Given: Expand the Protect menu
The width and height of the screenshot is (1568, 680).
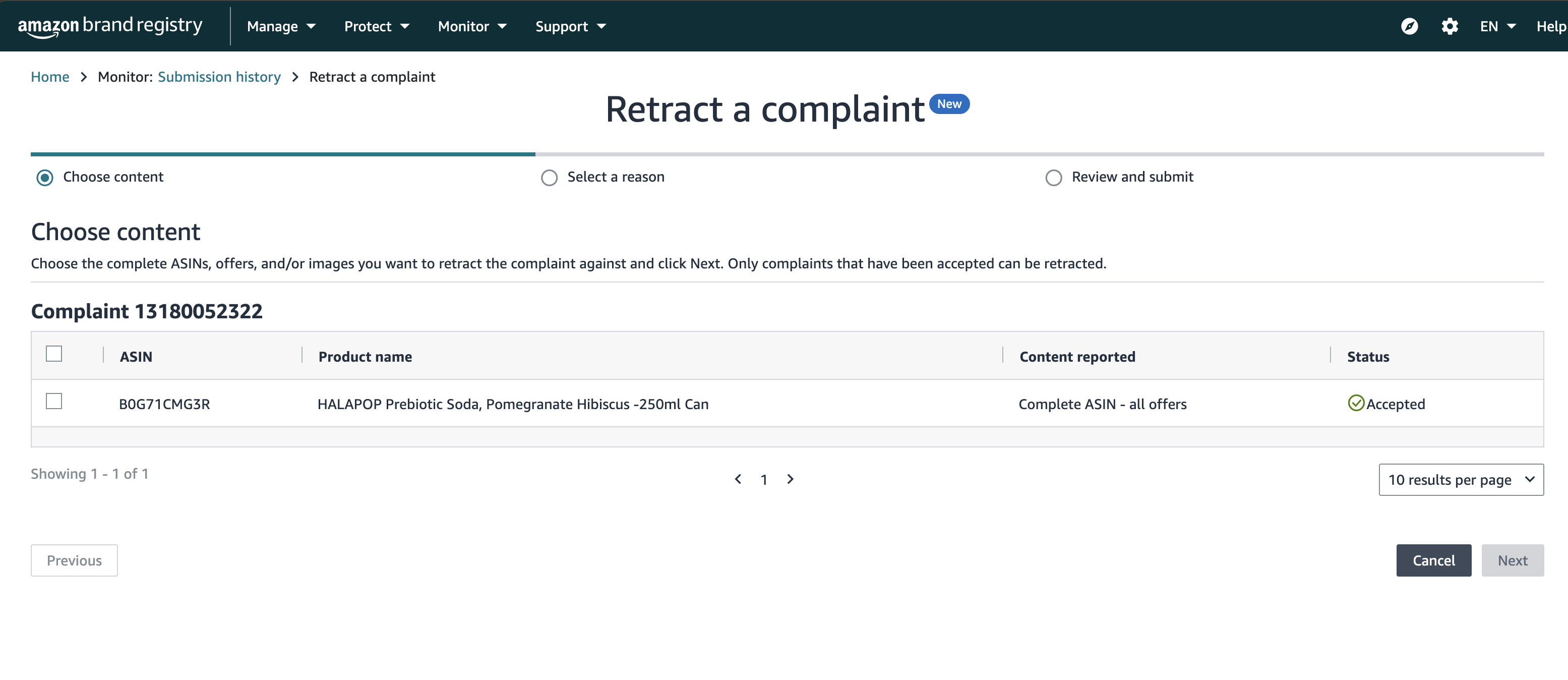Looking at the screenshot, I should (x=377, y=26).
